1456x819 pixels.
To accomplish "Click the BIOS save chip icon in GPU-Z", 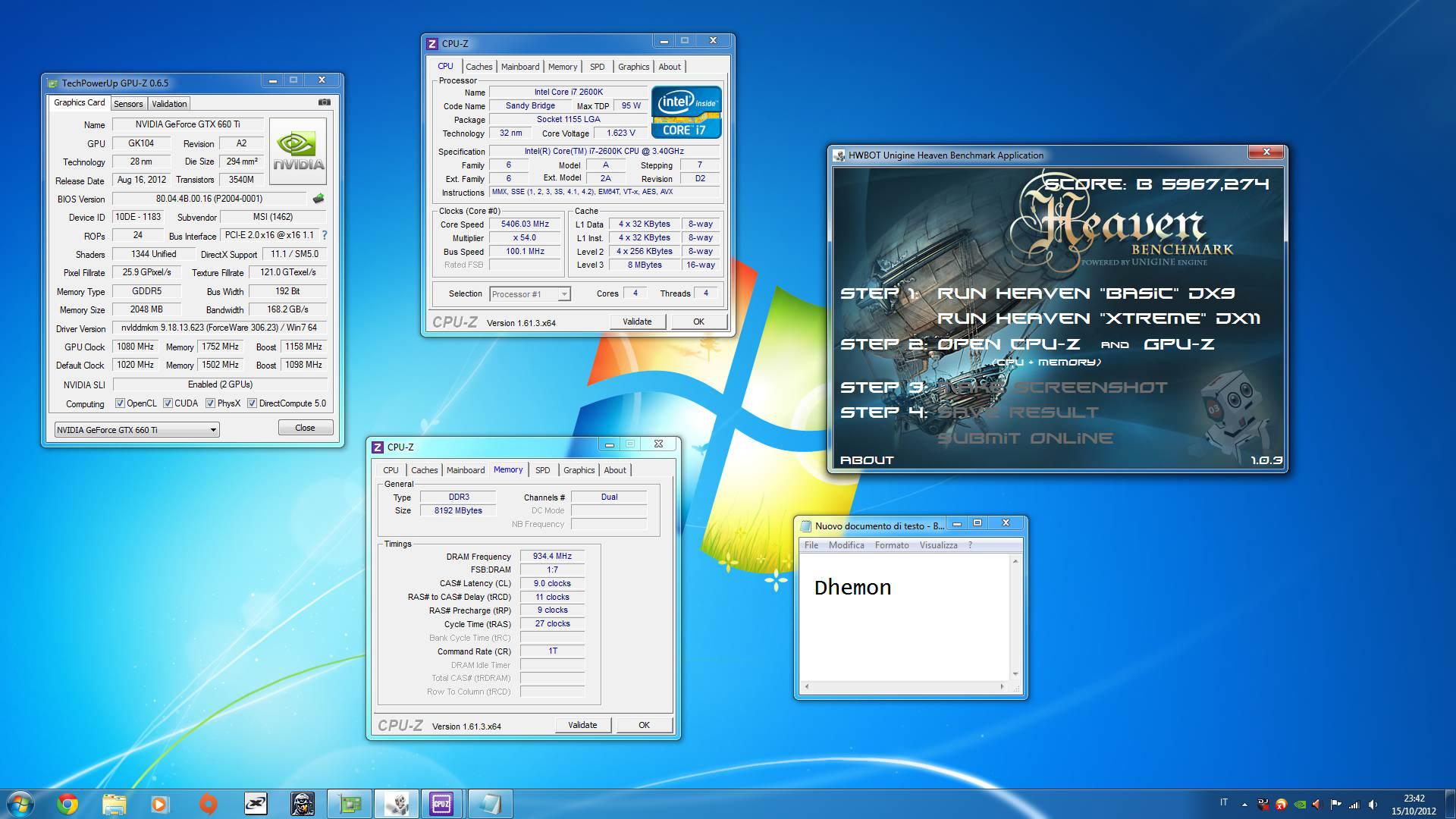I will click(x=318, y=199).
